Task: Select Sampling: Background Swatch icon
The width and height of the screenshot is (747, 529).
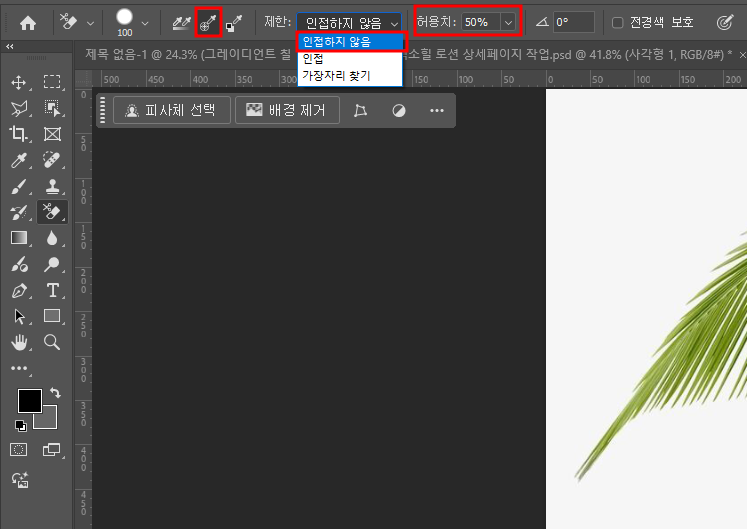Action: [234, 23]
